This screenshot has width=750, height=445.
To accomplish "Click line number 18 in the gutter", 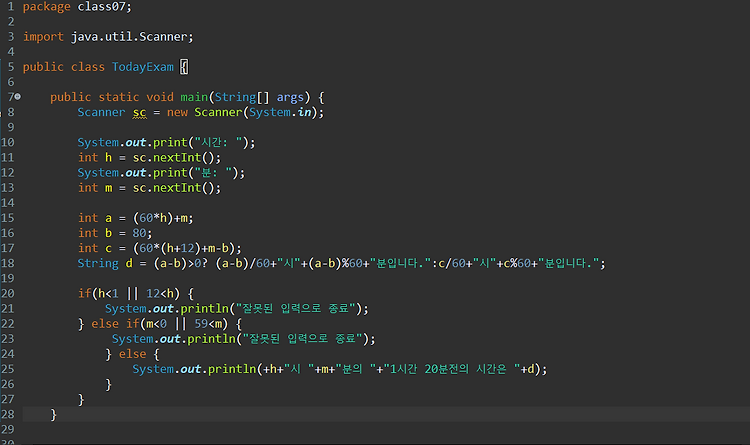I will click(8, 263).
